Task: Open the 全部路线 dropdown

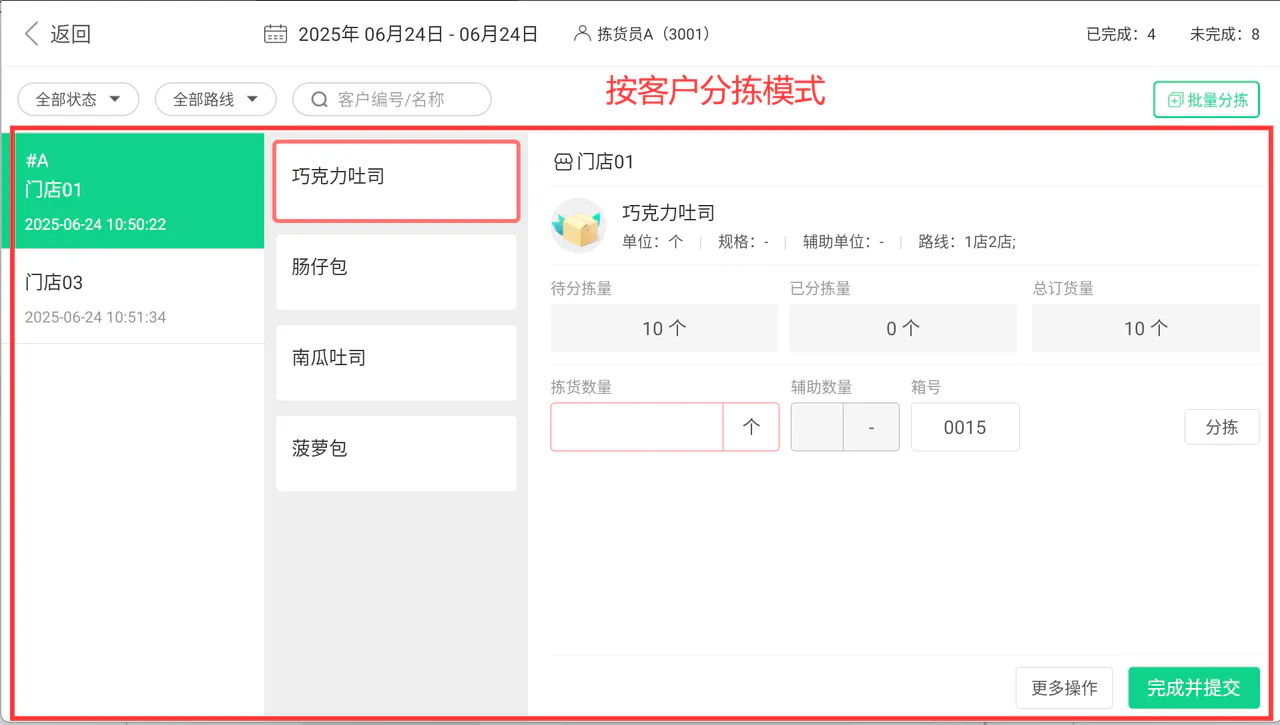Action: [216, 99]
